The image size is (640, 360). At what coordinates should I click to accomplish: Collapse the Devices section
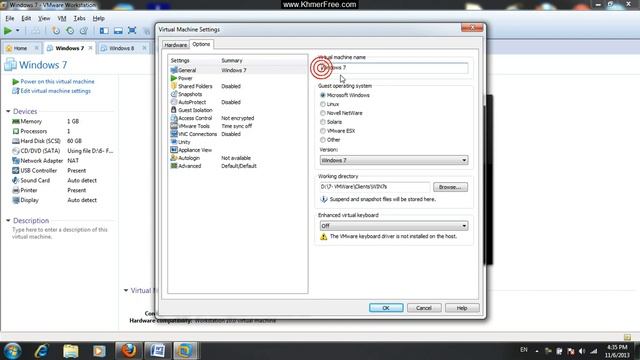[8, 111]
